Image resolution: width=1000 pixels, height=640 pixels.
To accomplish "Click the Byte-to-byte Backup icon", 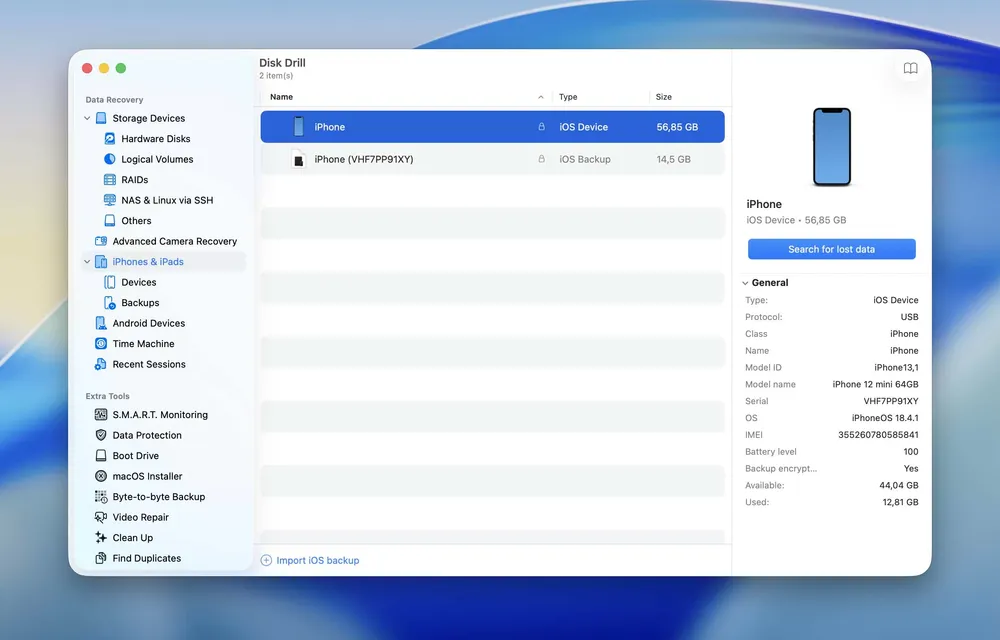I will (101, 497).
